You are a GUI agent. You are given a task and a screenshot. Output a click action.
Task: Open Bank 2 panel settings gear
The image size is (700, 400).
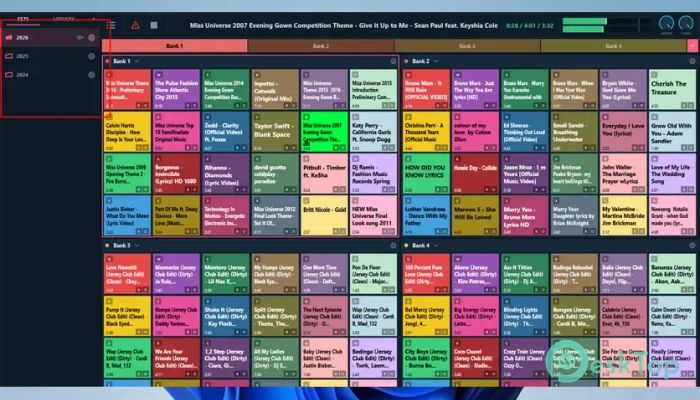coord(692,61)
